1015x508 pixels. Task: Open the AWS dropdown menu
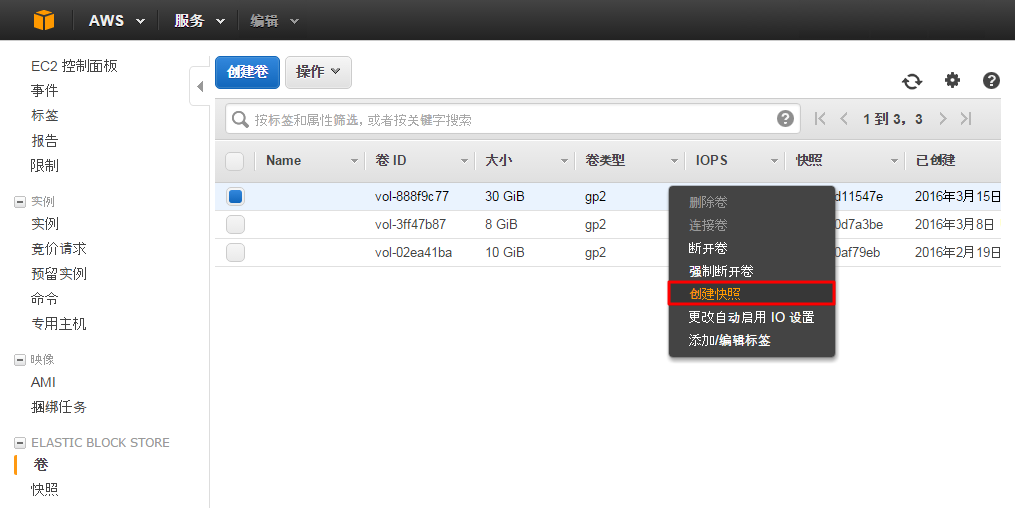tap(117, 21)
